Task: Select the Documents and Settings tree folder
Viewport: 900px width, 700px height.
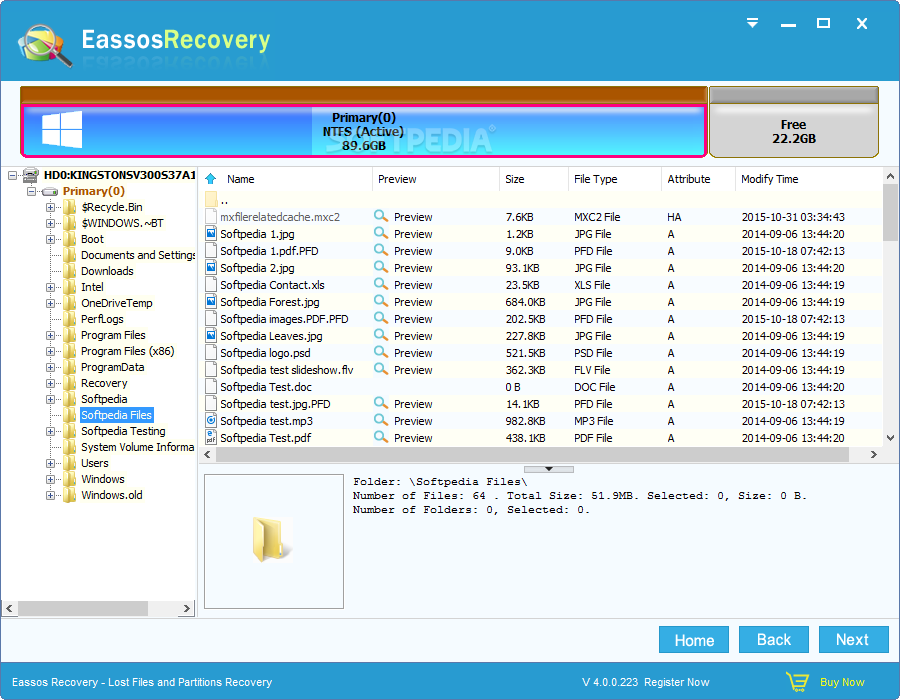Action: click(138, 255)
